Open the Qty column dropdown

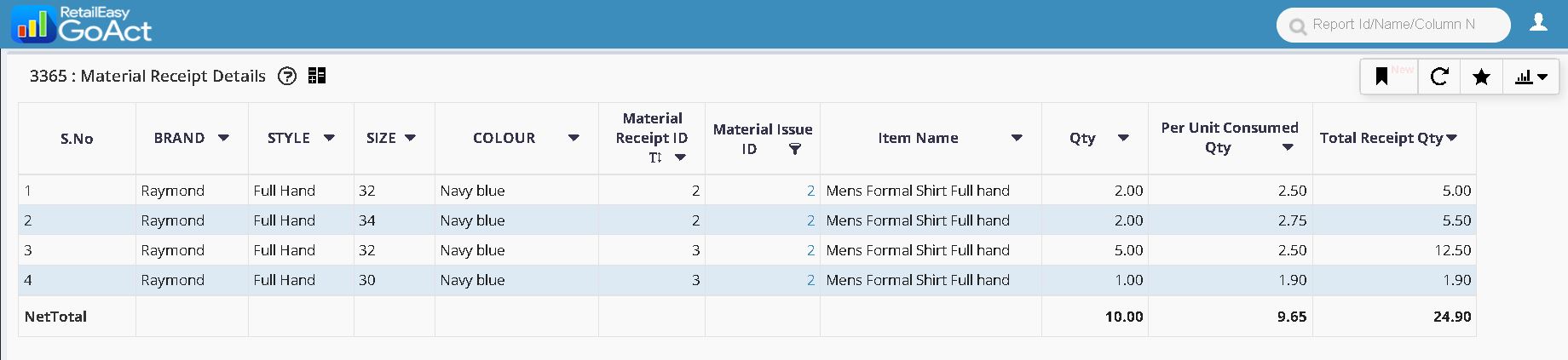[1123, 138]
